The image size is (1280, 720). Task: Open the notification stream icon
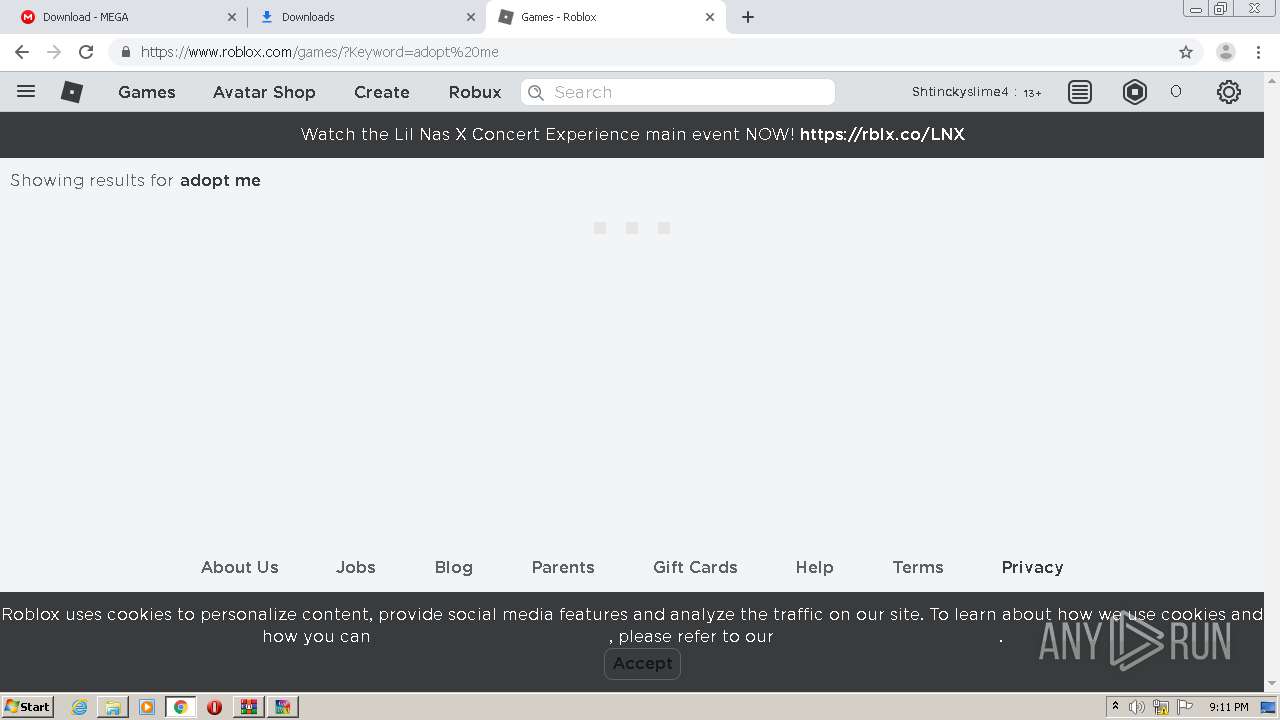click(1080, 92)
